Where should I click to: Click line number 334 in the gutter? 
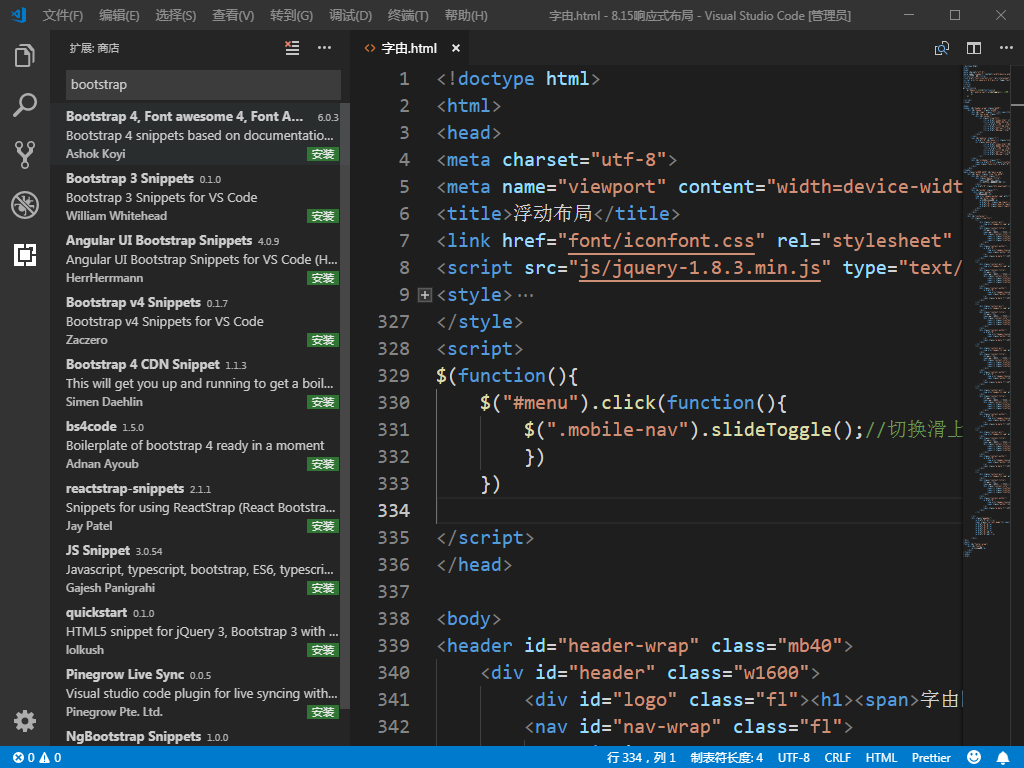pos(394,511)
